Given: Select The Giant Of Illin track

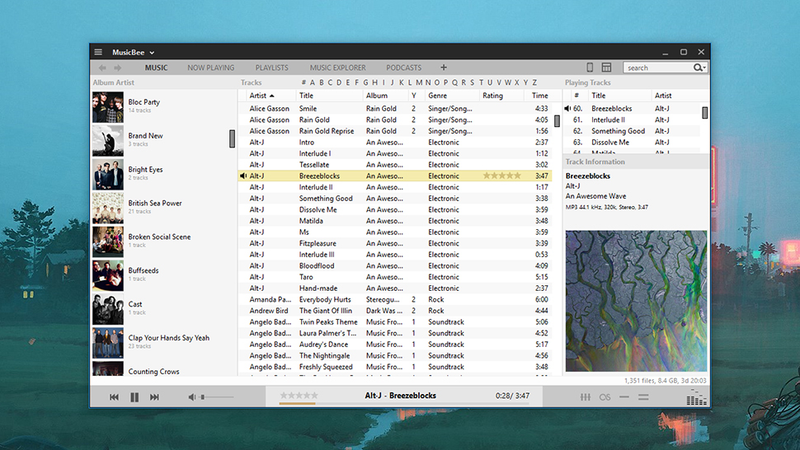Looking at the screenshot, I should [x=395, y=311].
